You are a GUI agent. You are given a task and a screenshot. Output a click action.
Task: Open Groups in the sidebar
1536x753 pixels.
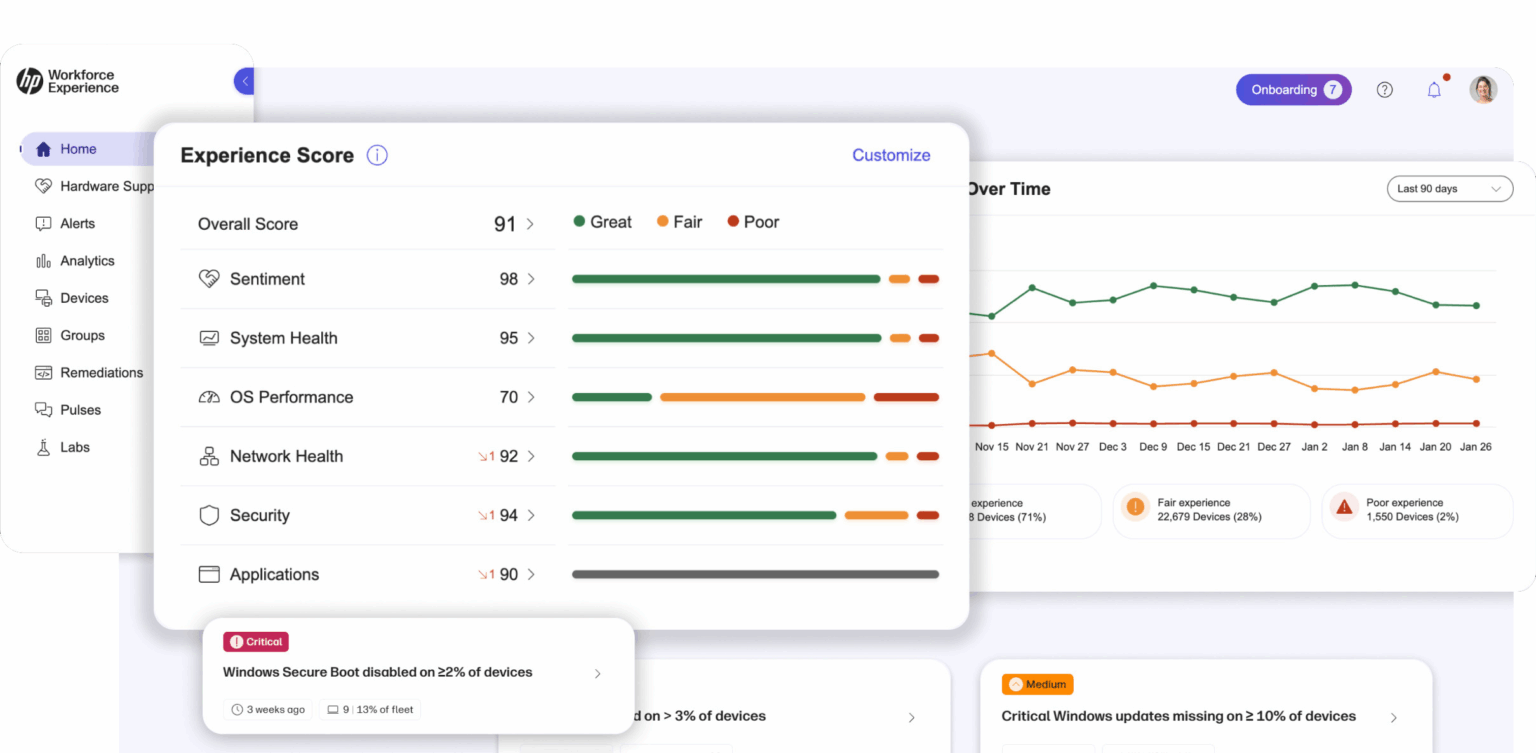[x=82, y=335]
